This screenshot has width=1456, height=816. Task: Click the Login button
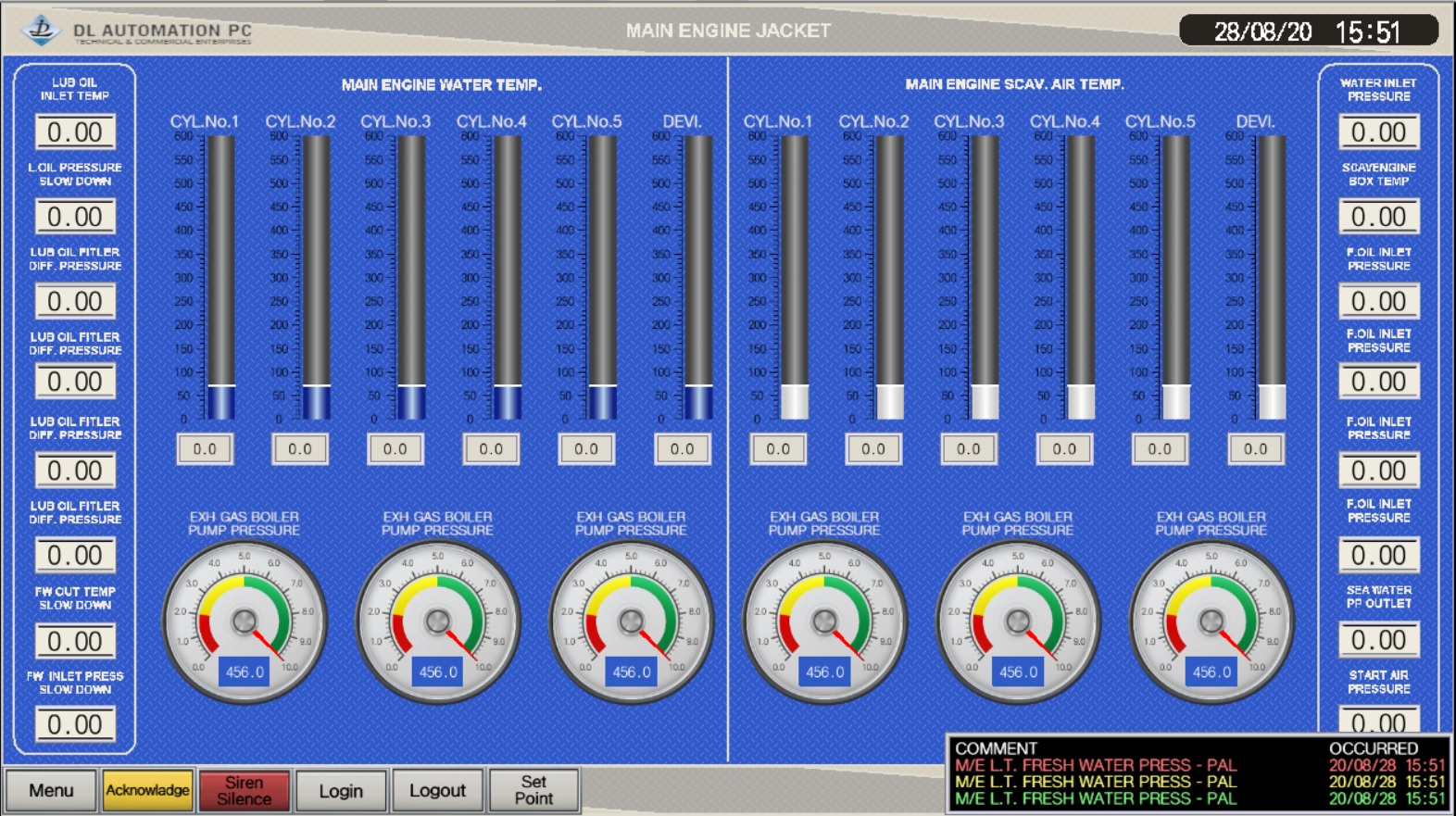[x=341, y=791]
